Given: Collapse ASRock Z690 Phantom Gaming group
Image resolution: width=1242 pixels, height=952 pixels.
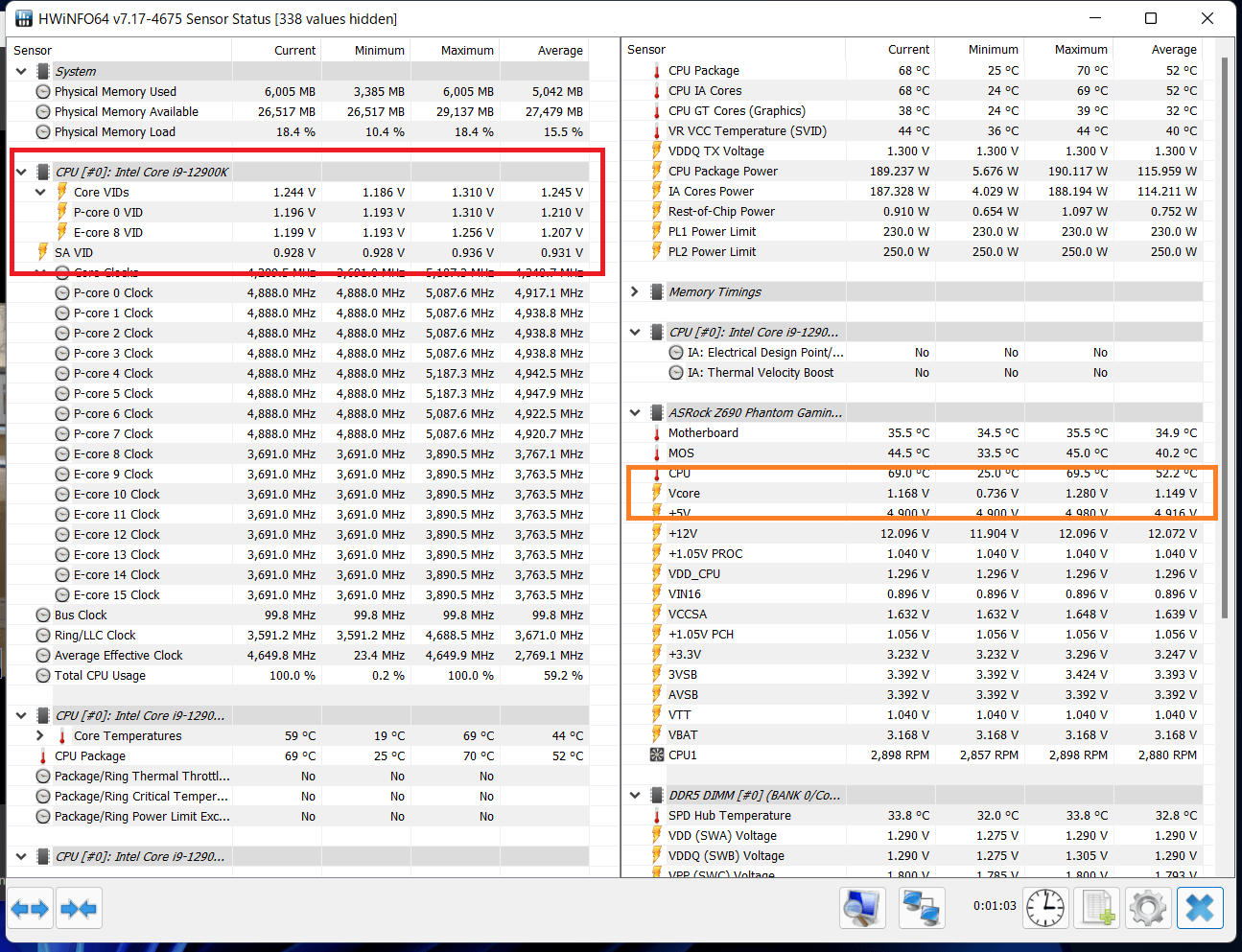Looking at the screenshot, I should coord(635,413).
